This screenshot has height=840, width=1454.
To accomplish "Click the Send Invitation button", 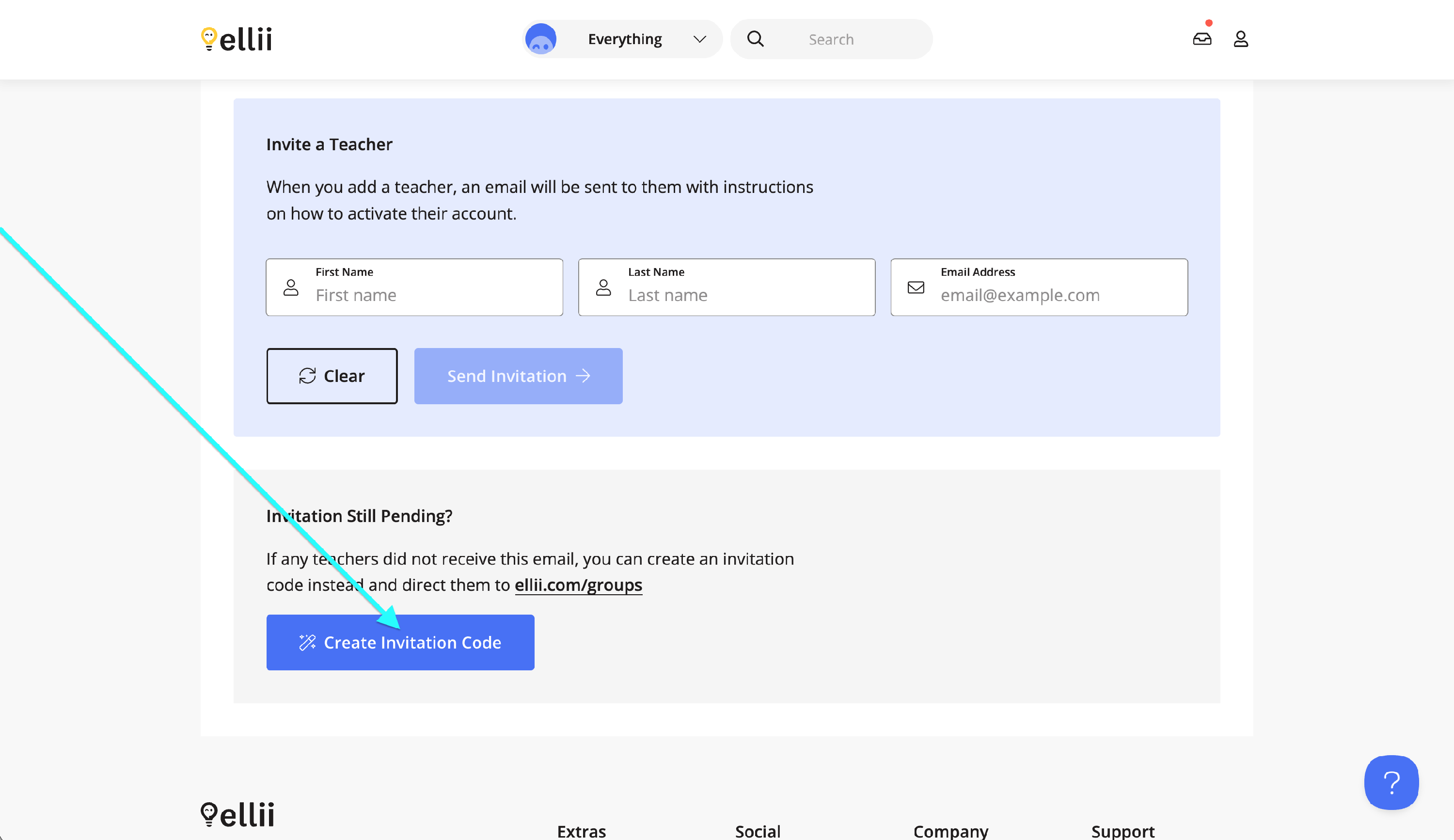I will (x=518, y=376).
